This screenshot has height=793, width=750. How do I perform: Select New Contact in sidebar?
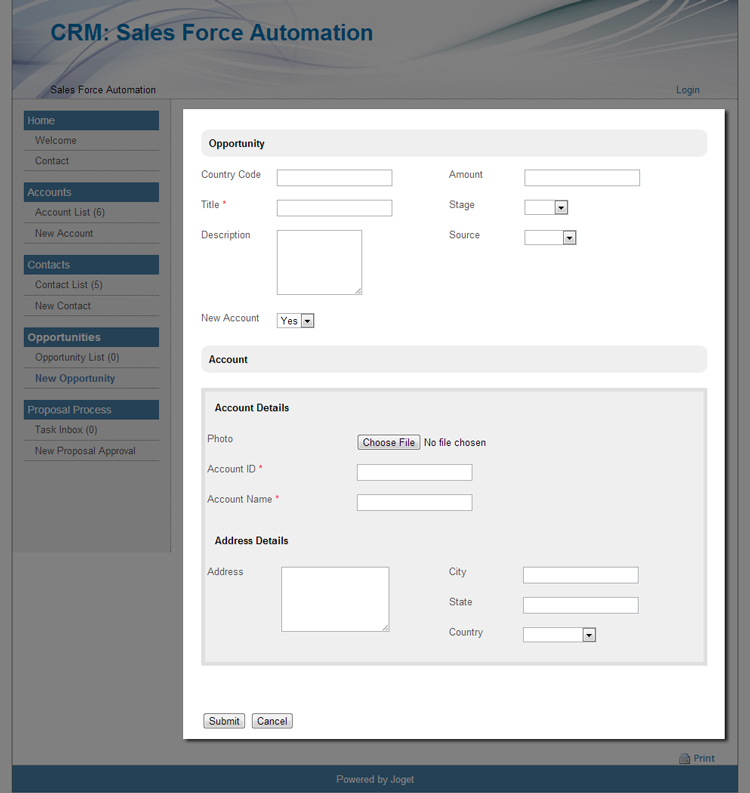tap(63, 306)
